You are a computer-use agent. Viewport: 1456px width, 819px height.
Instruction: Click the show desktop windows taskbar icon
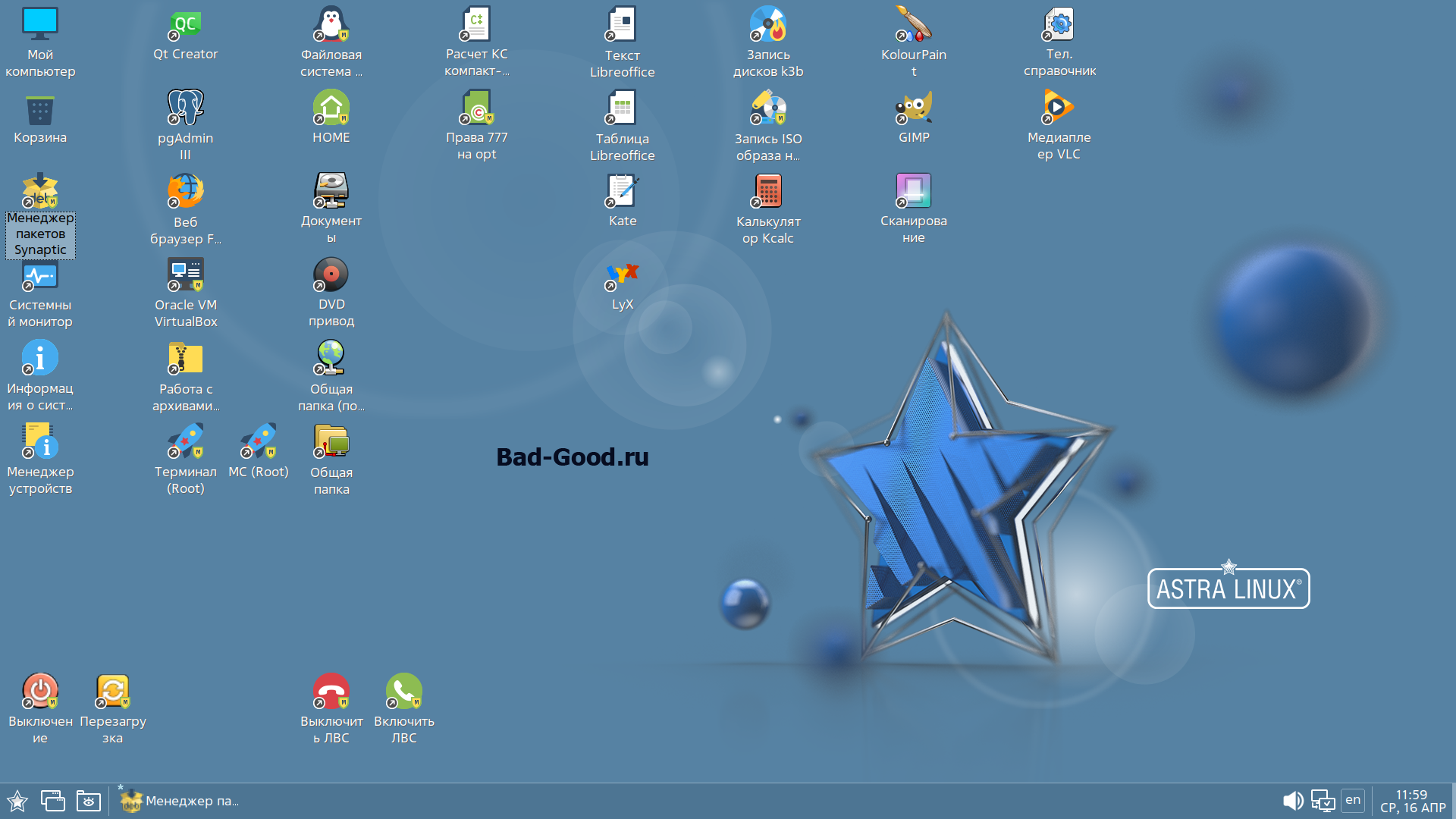click(x=53, y=801)
